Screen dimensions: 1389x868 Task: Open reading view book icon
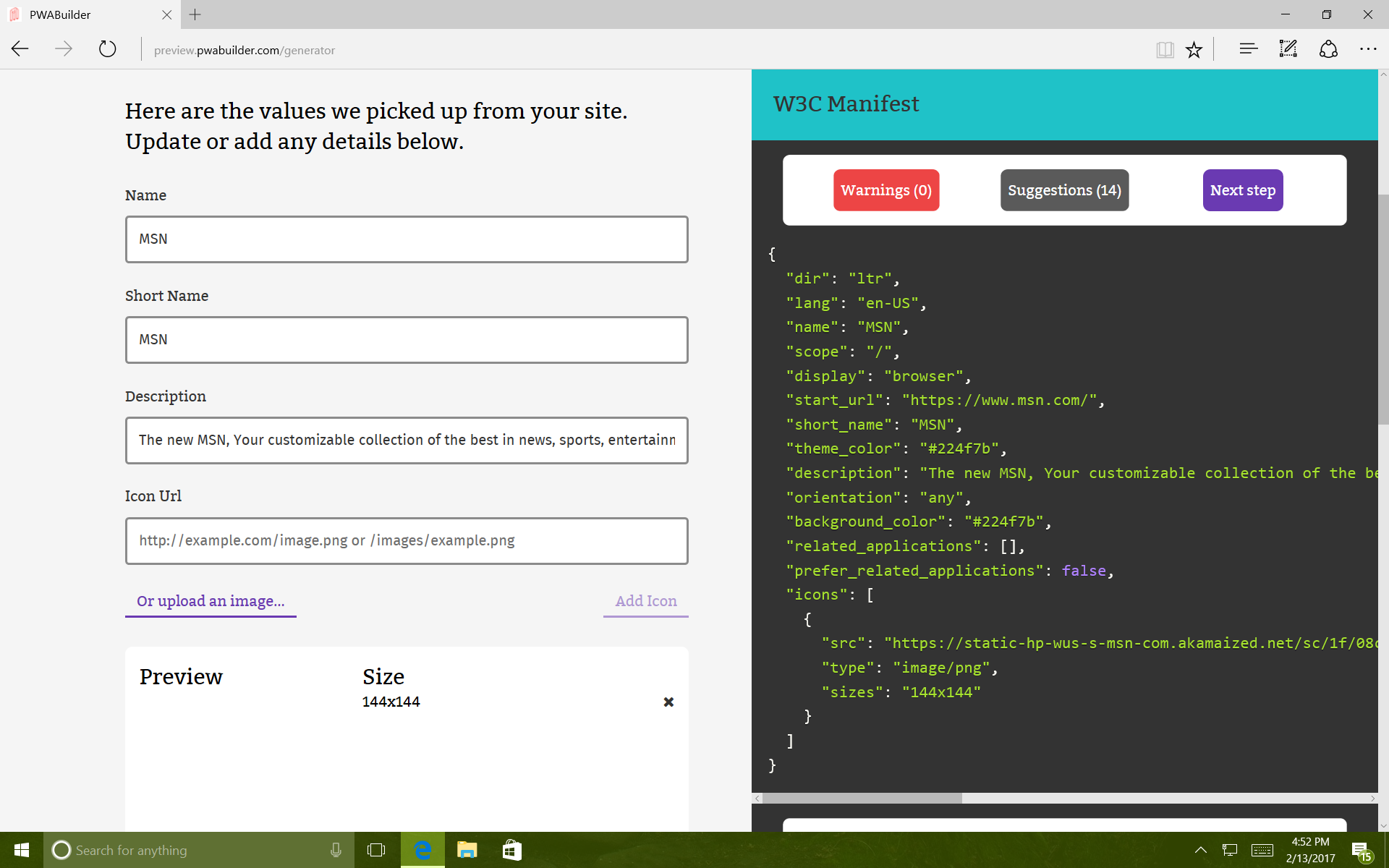pos(1164,49)
